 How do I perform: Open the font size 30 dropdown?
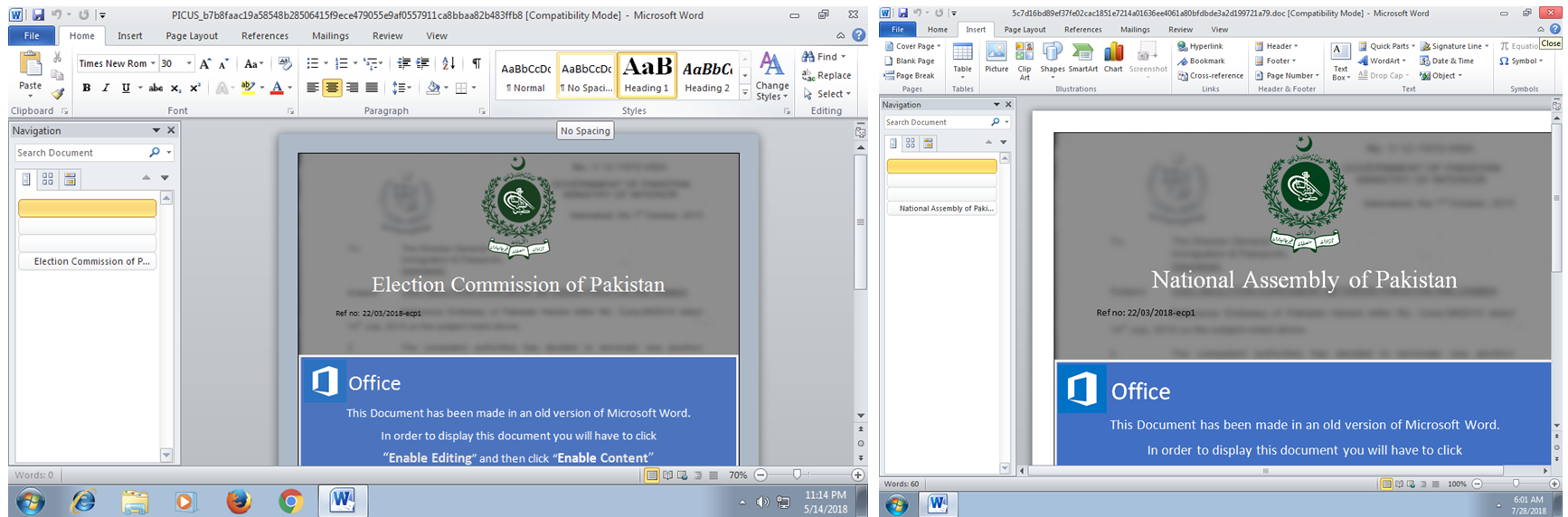(x=189, y=63)
